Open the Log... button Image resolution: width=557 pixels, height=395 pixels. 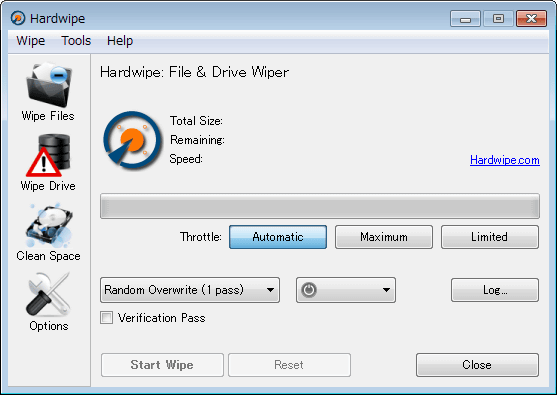(495, 290)
